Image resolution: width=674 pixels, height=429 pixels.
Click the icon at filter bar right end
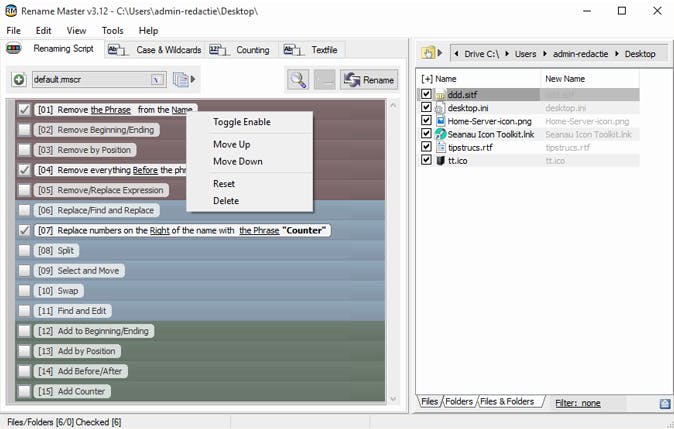click(x=665, y=403)
